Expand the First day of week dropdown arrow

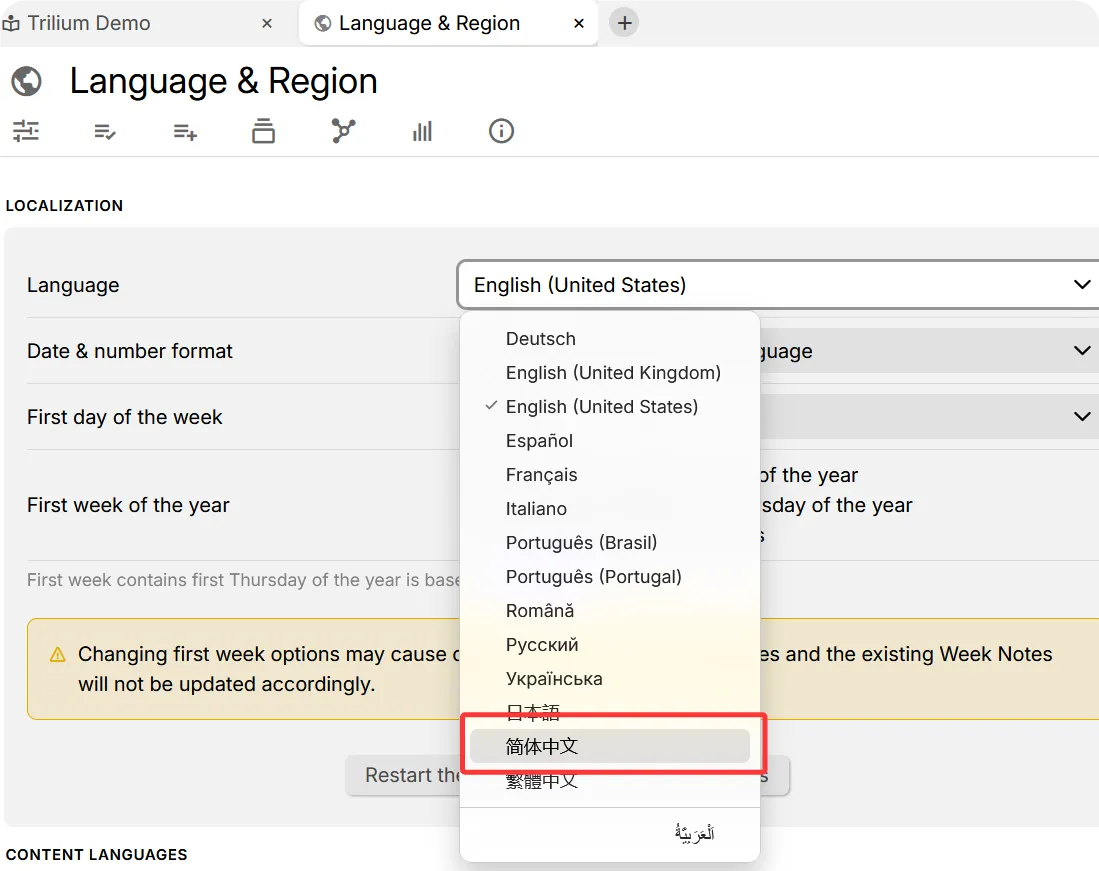(1081, 417)
